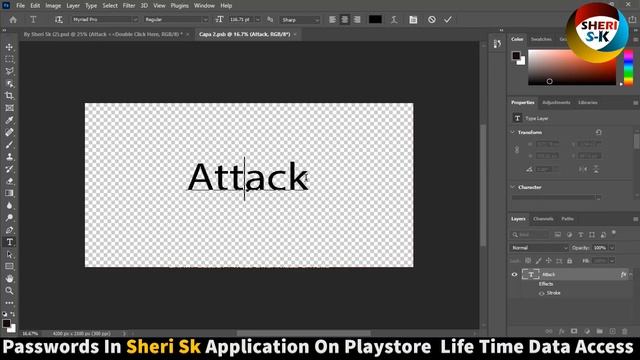
Task: Select the Quick Selection tool
Action: point(9,84)
